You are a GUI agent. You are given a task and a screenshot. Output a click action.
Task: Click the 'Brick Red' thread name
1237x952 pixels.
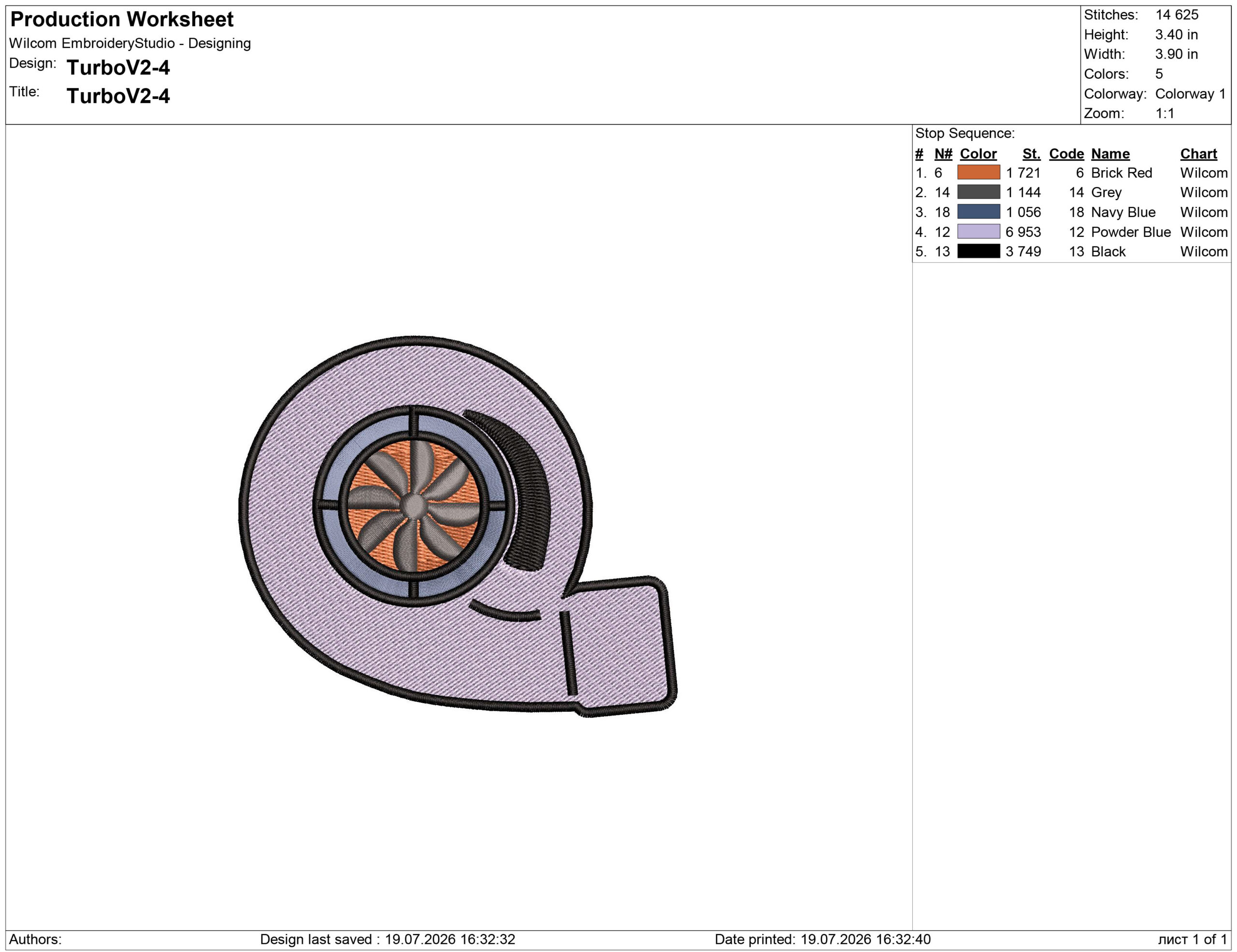click(x=1122, y=173)
